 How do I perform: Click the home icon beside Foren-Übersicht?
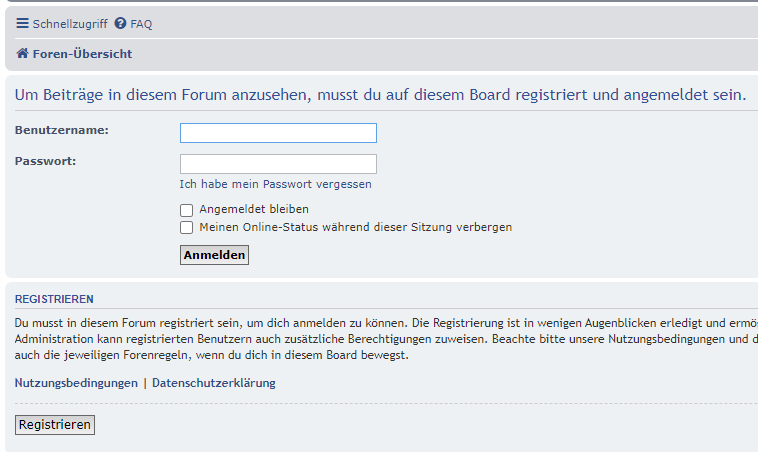(22, 54)
